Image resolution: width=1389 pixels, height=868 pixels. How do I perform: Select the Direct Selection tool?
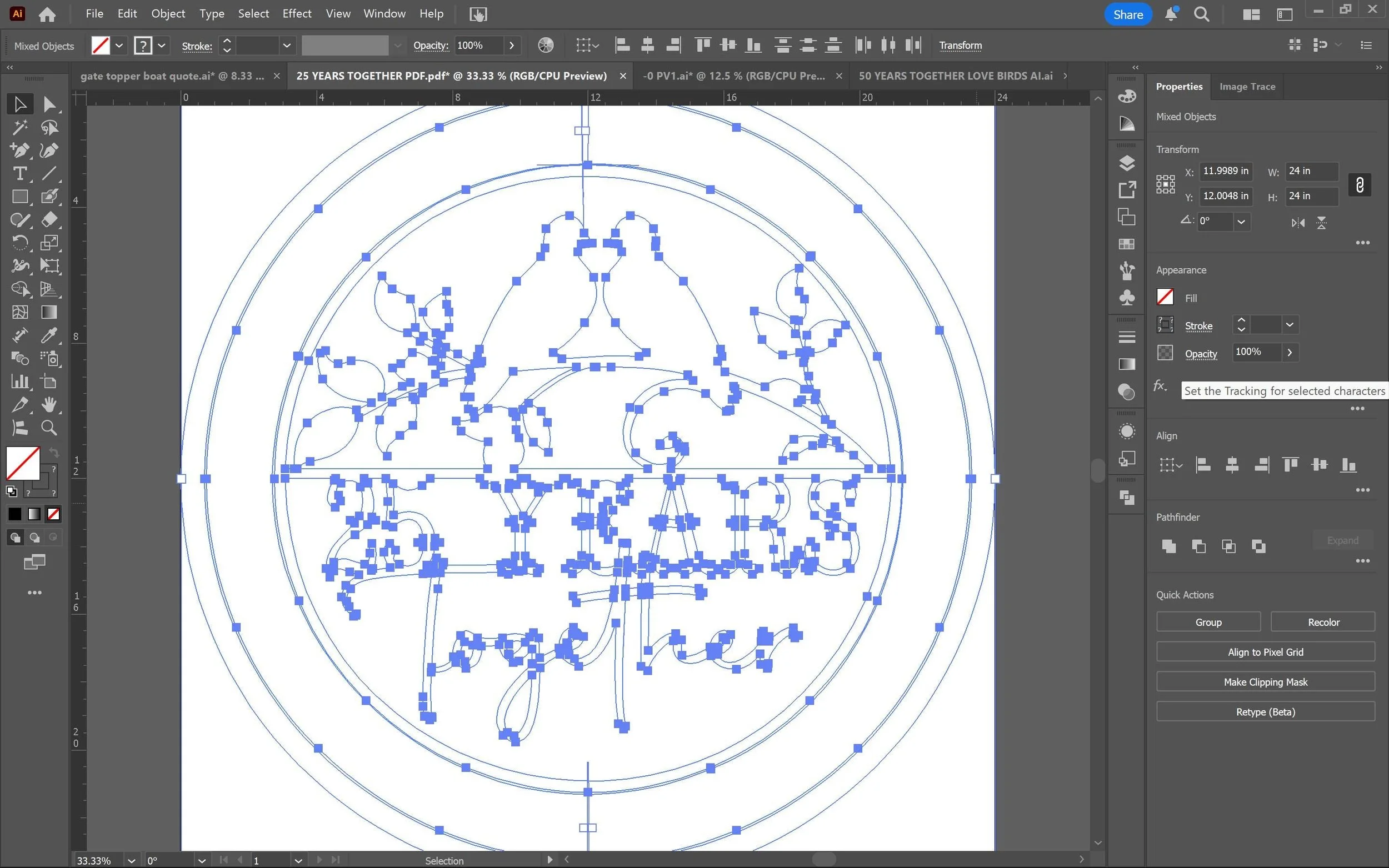[x=49, y=104]
